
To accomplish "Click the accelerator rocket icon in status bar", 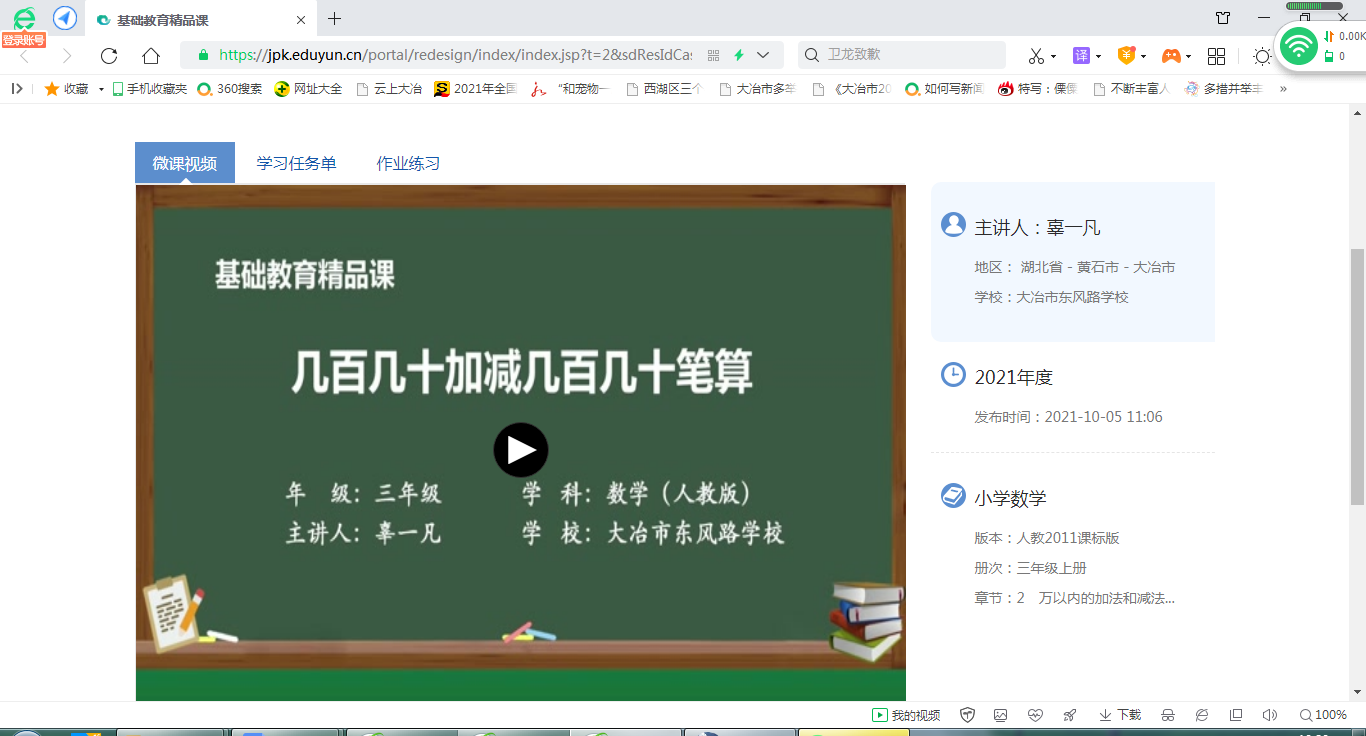I will click(x=1069, y=715).
